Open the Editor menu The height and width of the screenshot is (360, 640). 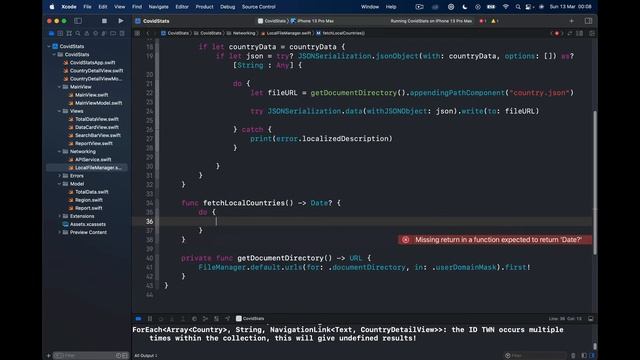click(182, 7)
